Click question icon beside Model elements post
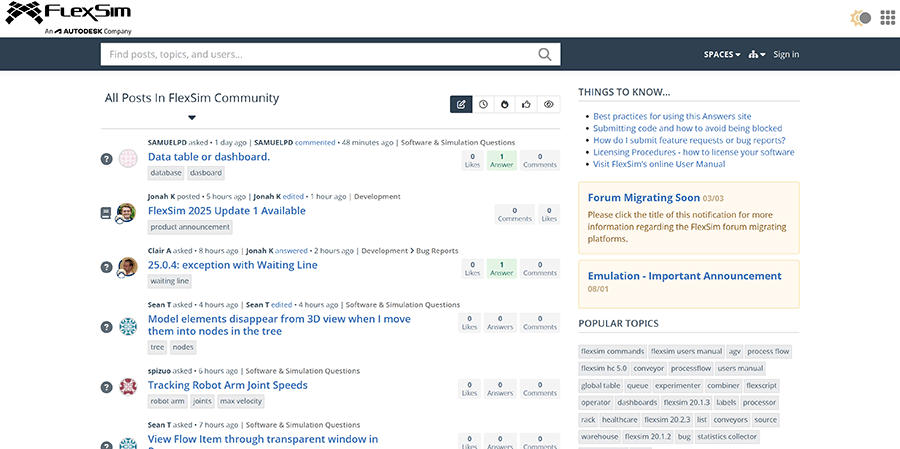The width and height of the screenshot is (900, 449). [x=106, y=327]
